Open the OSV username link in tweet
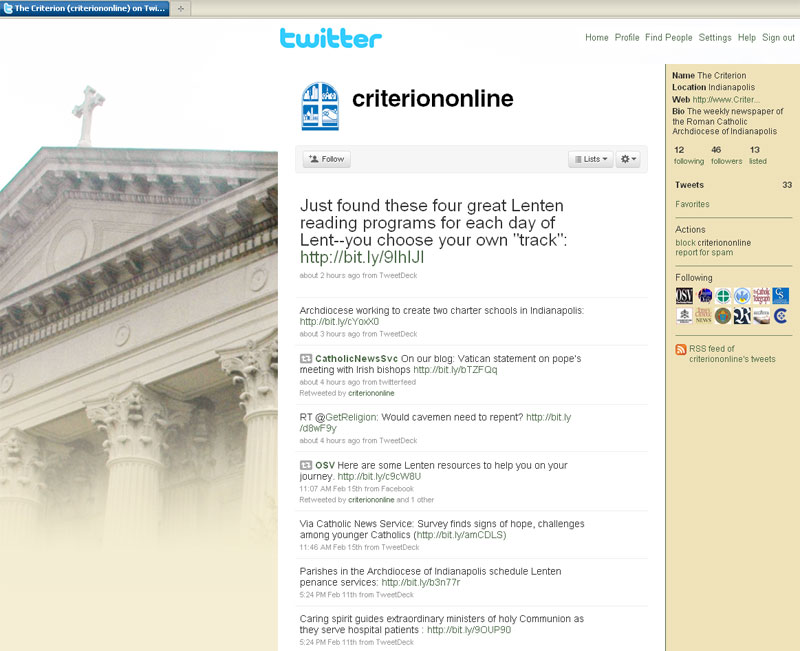 [x=324, y=465]
